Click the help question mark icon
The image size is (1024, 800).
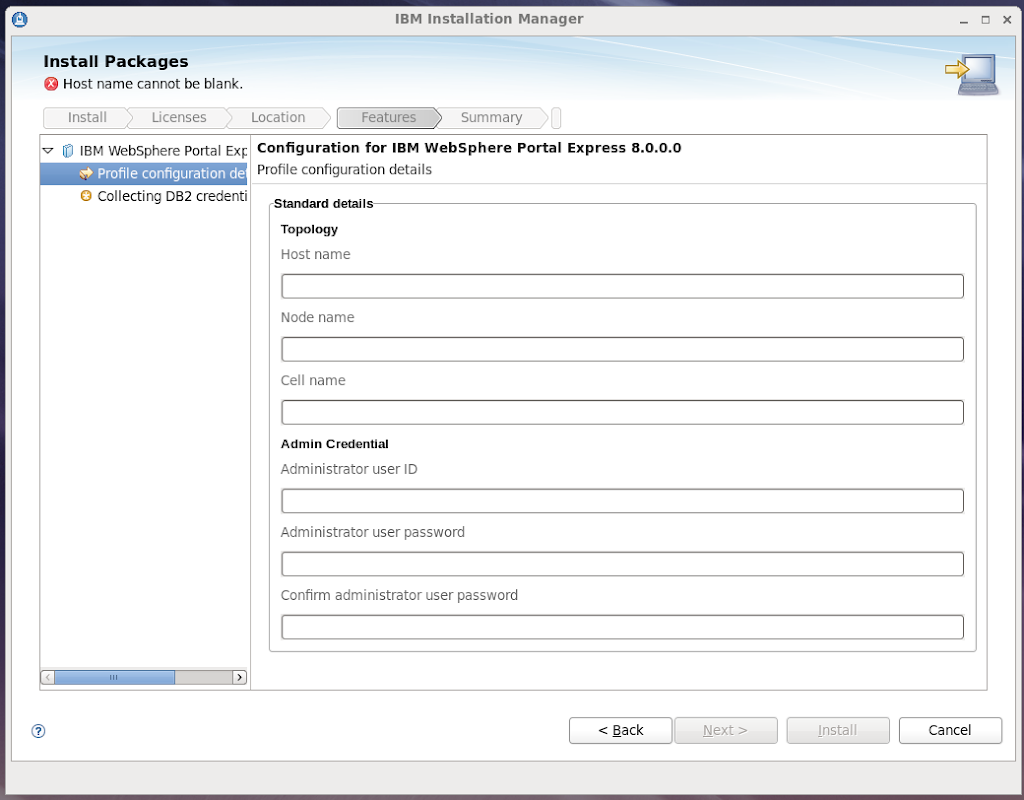tap(39, 731)
